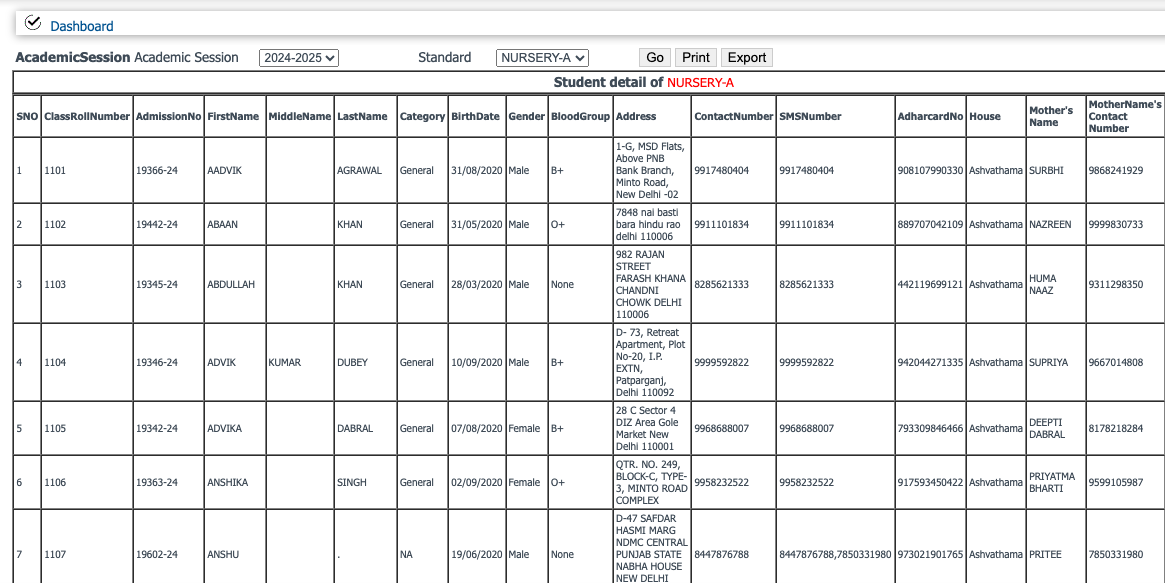Click the Category column header
1165x583 pixels.
click(x=423, y=117)
